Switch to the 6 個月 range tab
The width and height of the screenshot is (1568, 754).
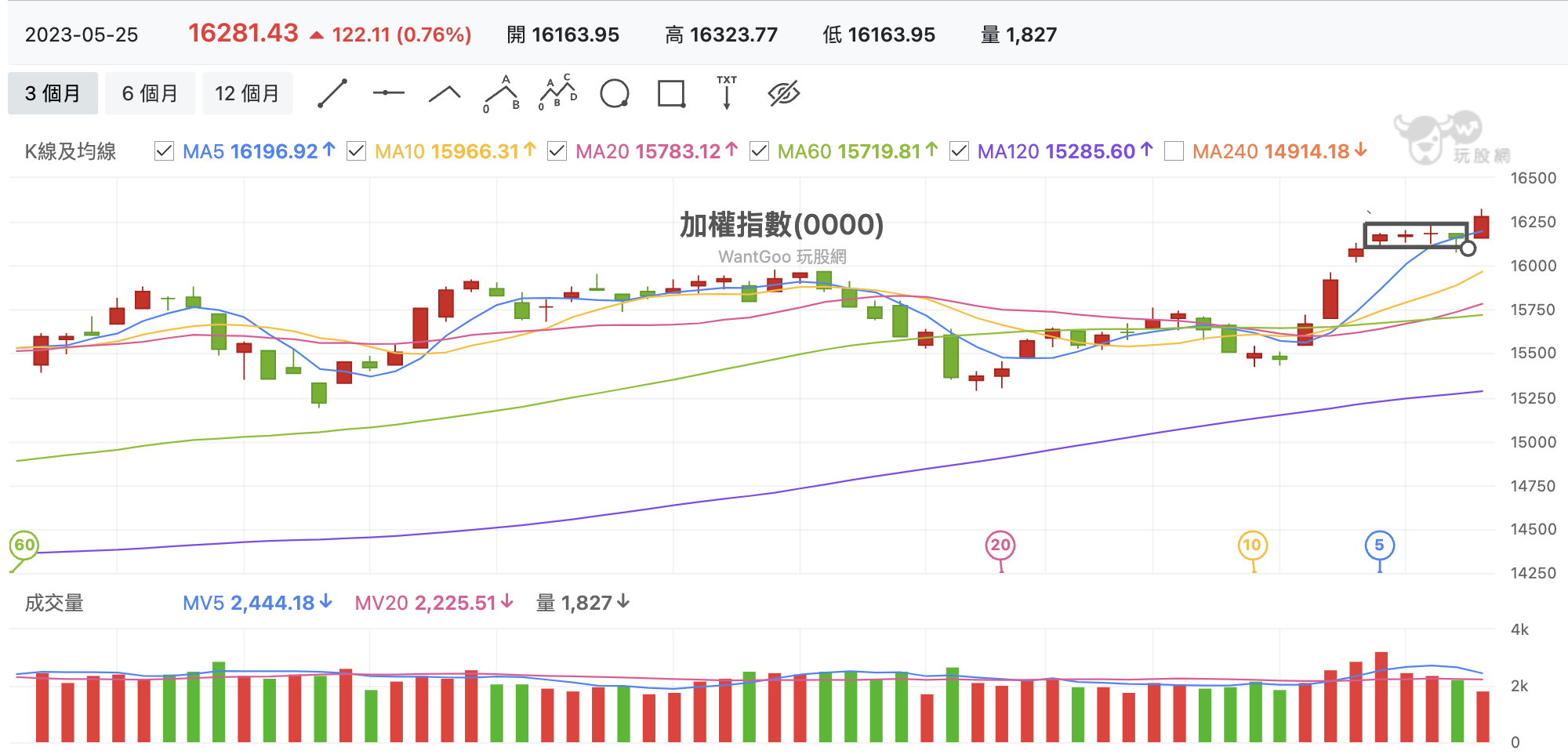150,93
